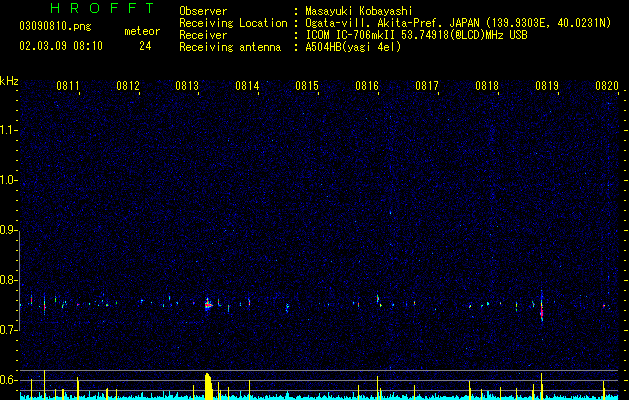Screen dimensions: 629x400
Task: Click the 0813 time marker
Action: [x=187, y=86]
